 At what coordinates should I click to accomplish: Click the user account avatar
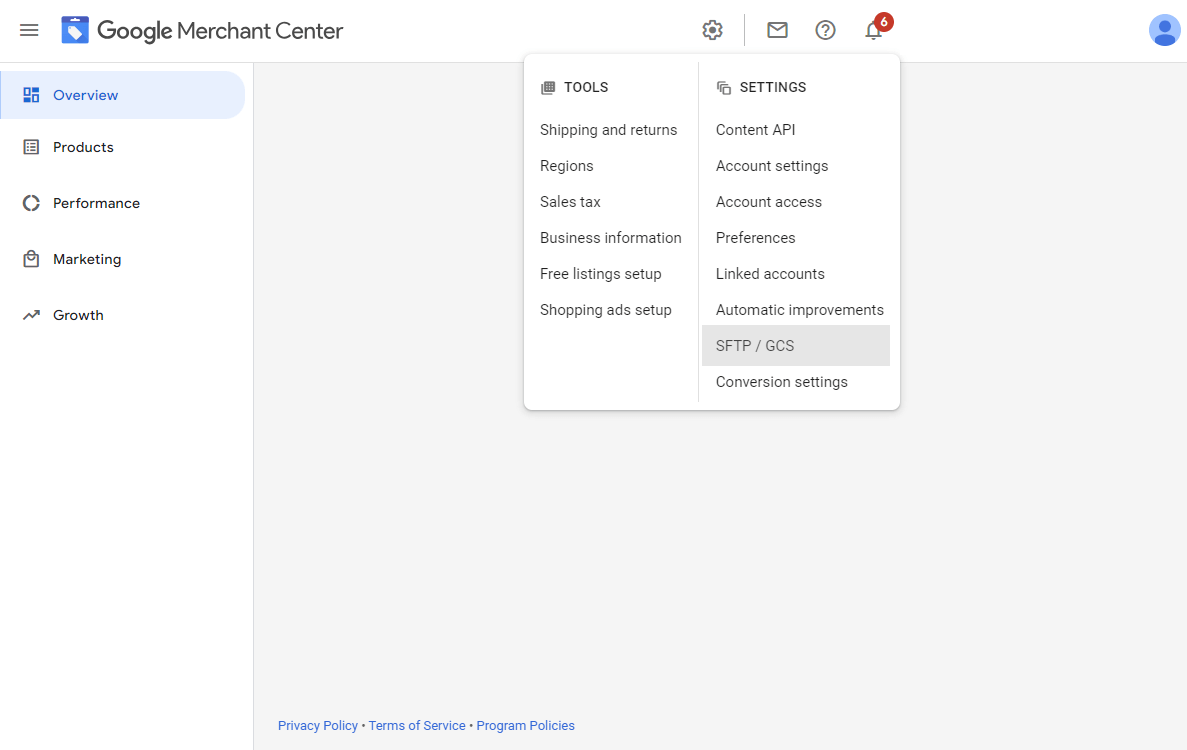pos(1164,30)
